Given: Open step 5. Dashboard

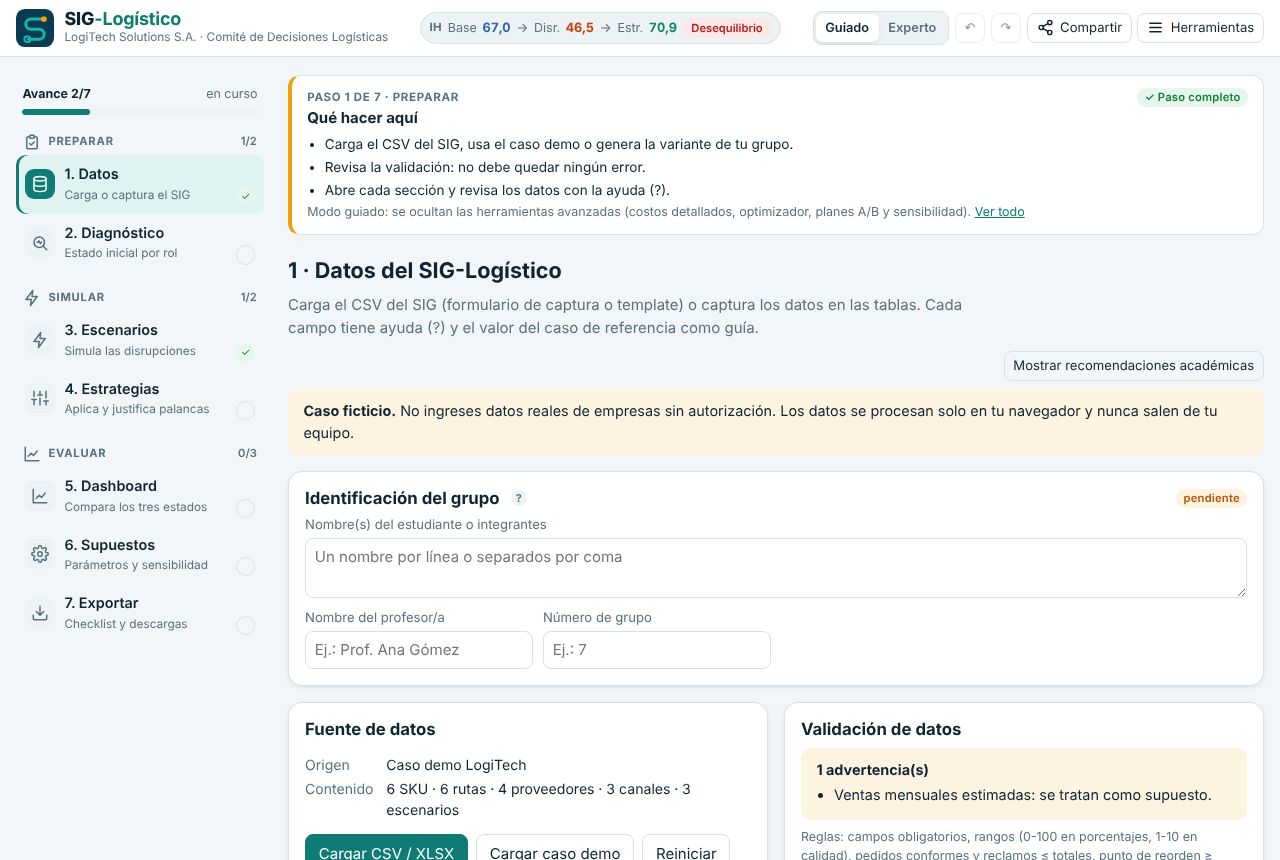Looking at the screenshot, I should 140,496.
